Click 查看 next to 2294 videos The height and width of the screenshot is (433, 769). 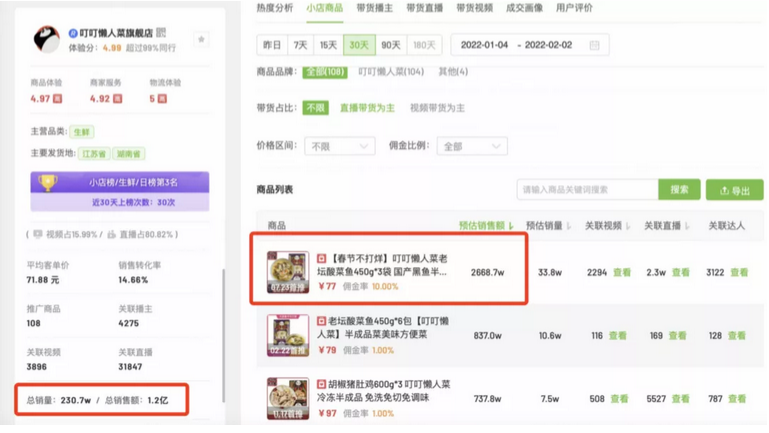point(622,273)
